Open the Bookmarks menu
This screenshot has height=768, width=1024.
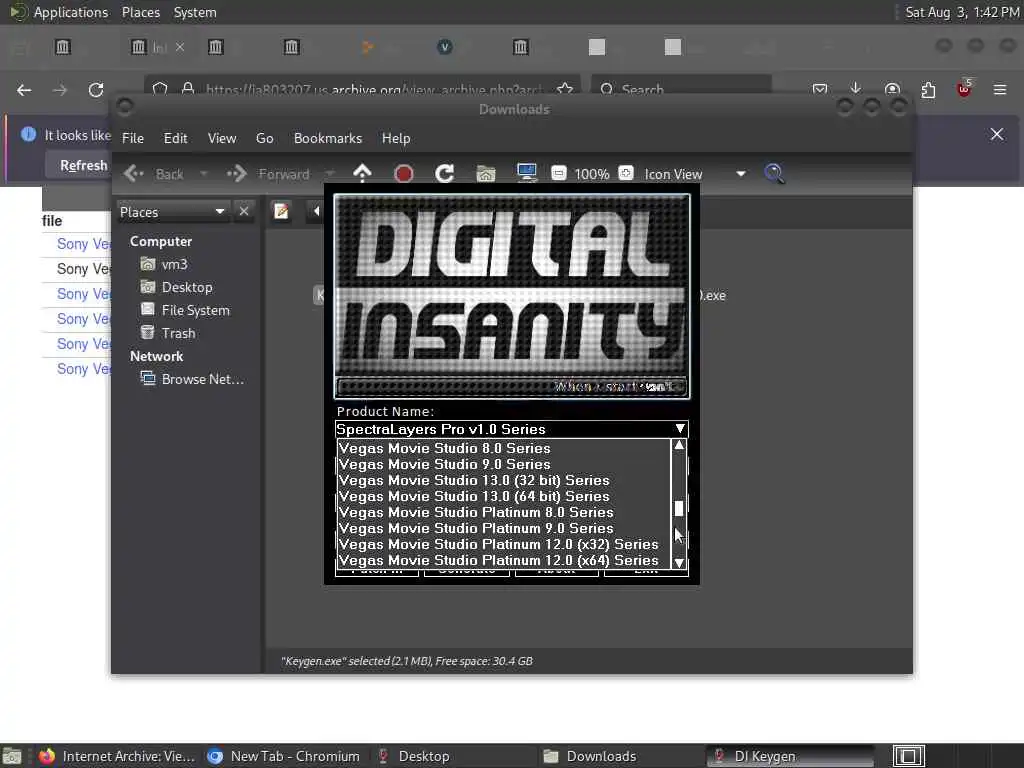click(x=328, y=138)
